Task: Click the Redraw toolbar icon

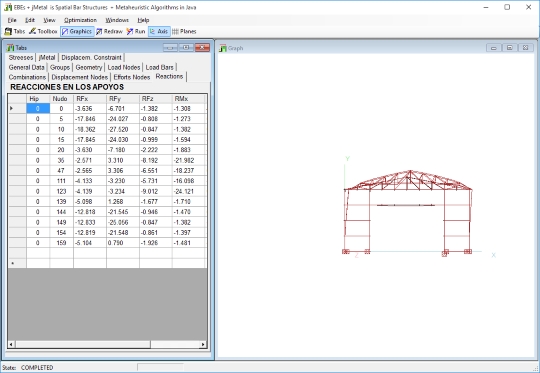Action: pyautogui.click(x=109, y=31)
